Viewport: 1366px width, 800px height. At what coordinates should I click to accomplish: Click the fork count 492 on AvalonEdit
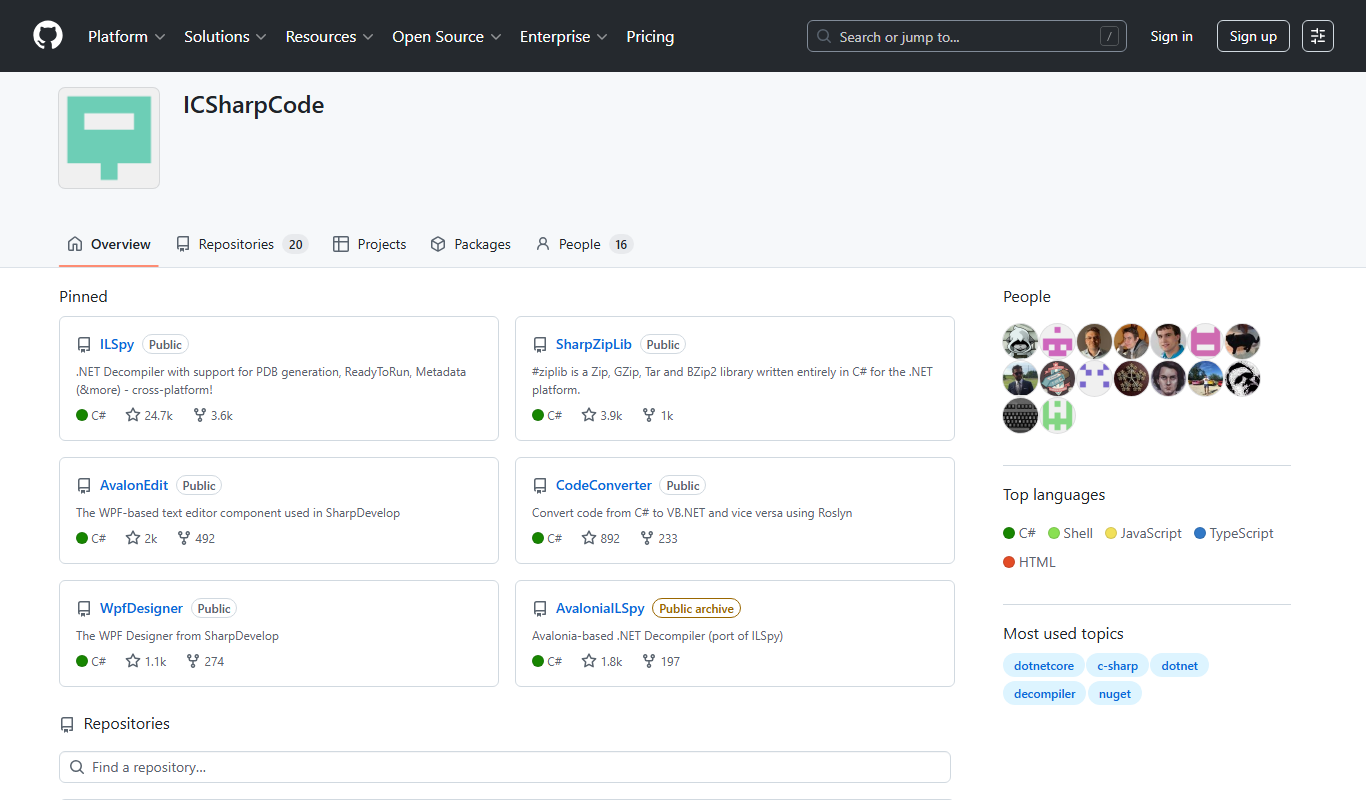point(196,538)
